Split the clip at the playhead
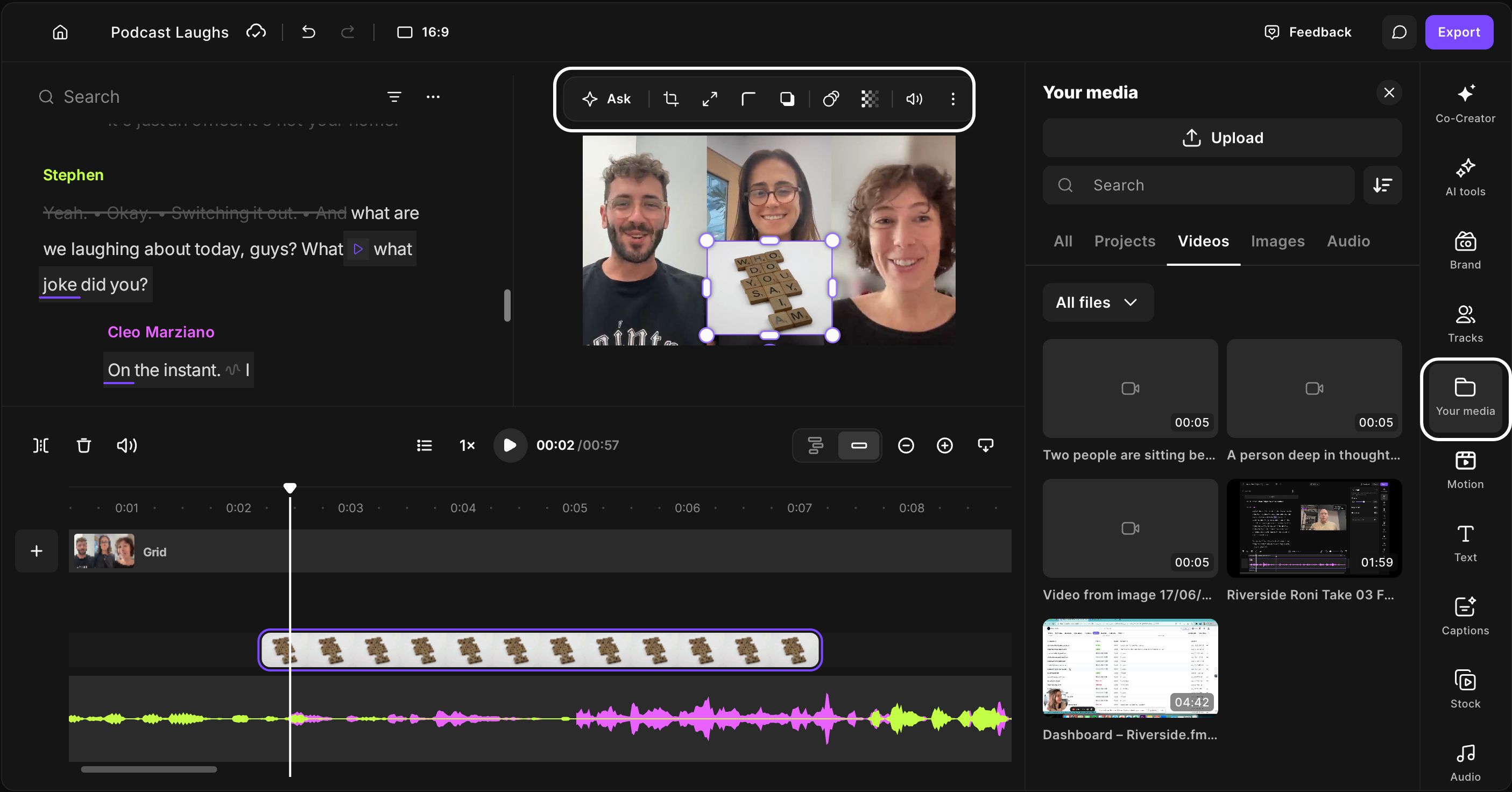The image size is (1512, 792). click(40, 445)
